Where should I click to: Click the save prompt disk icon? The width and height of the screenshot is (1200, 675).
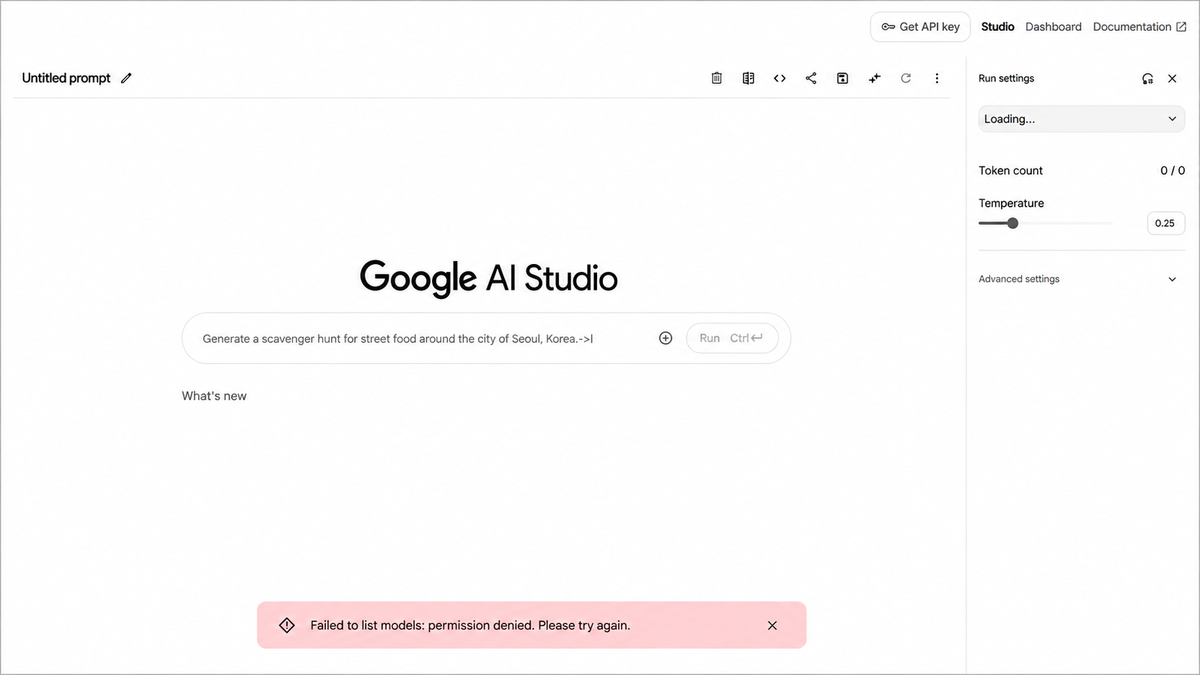[x=842, y=78]
